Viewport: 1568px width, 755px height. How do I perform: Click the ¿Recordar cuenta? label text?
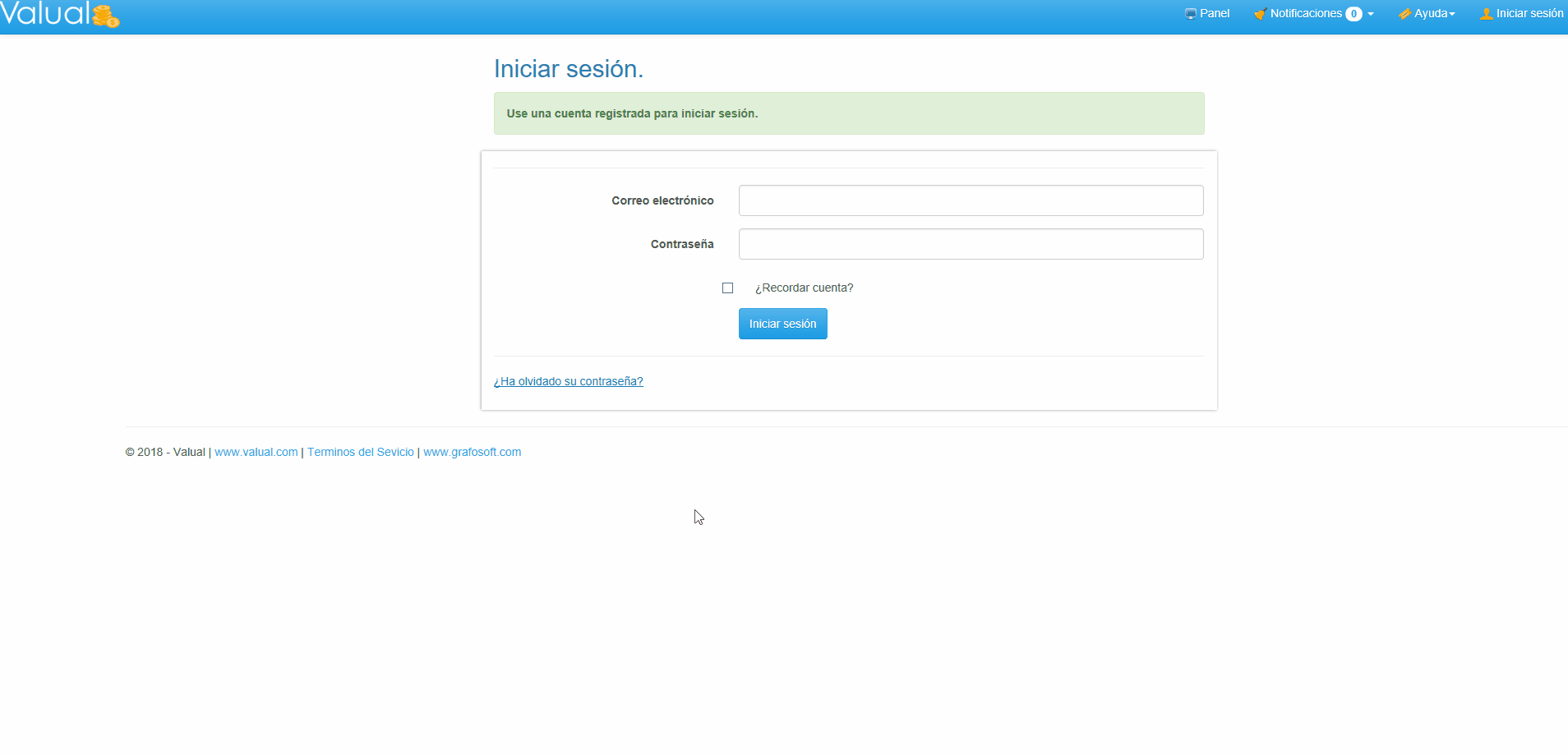pos(804,288)
